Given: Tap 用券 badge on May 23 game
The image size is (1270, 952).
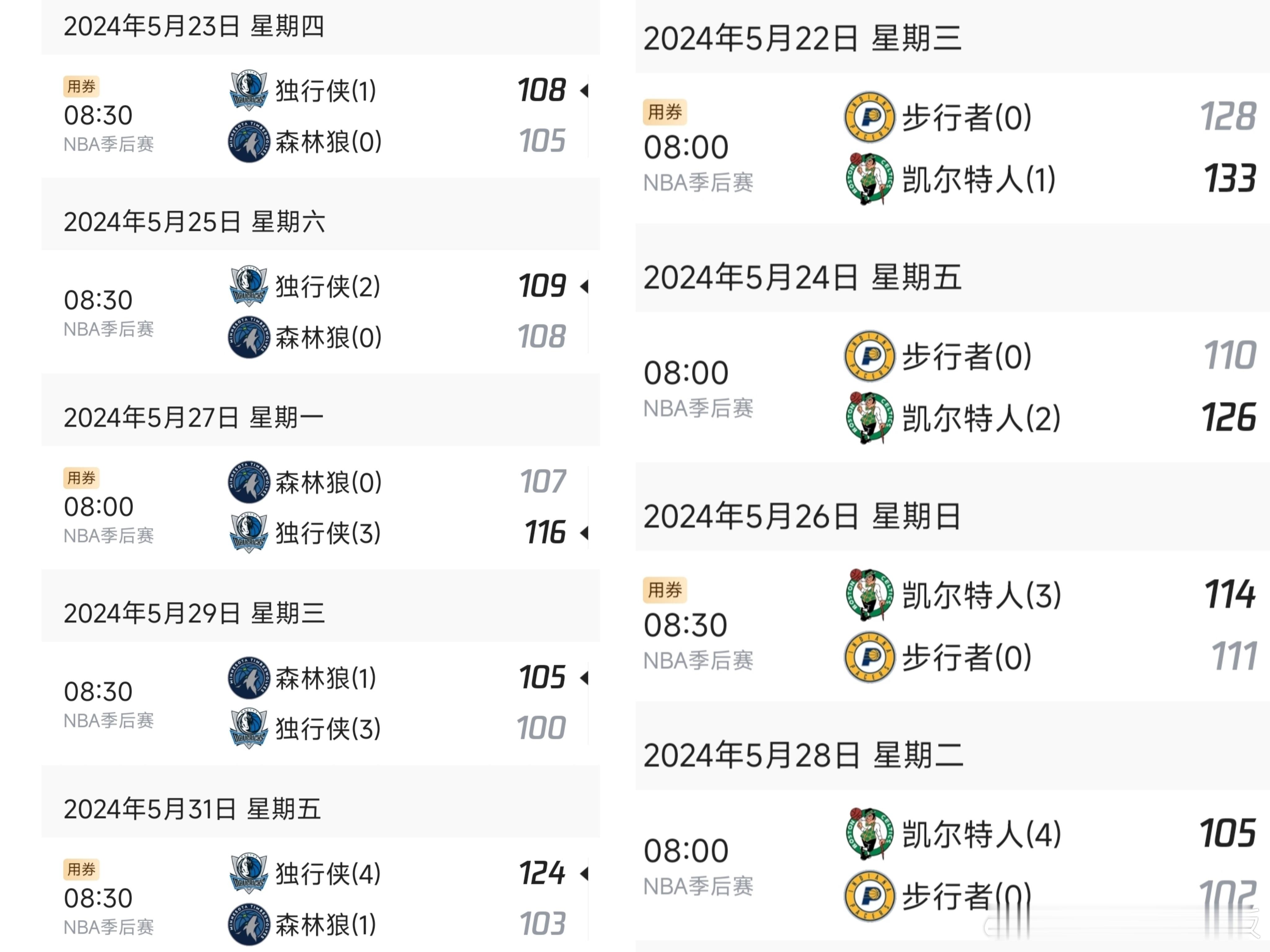Looking at the screenshot, I should click(x=81, y=87).
